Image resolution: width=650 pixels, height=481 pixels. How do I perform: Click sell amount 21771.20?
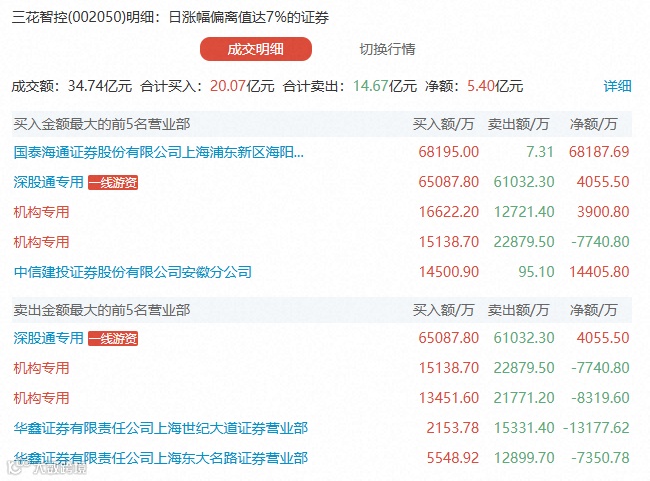coord(524,398)
